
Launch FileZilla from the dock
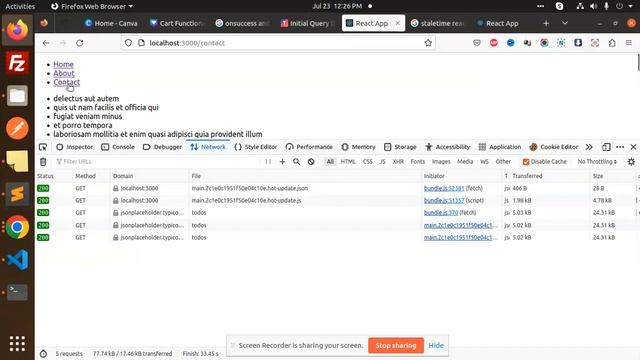pyautogui.click(x=17, y=63)
